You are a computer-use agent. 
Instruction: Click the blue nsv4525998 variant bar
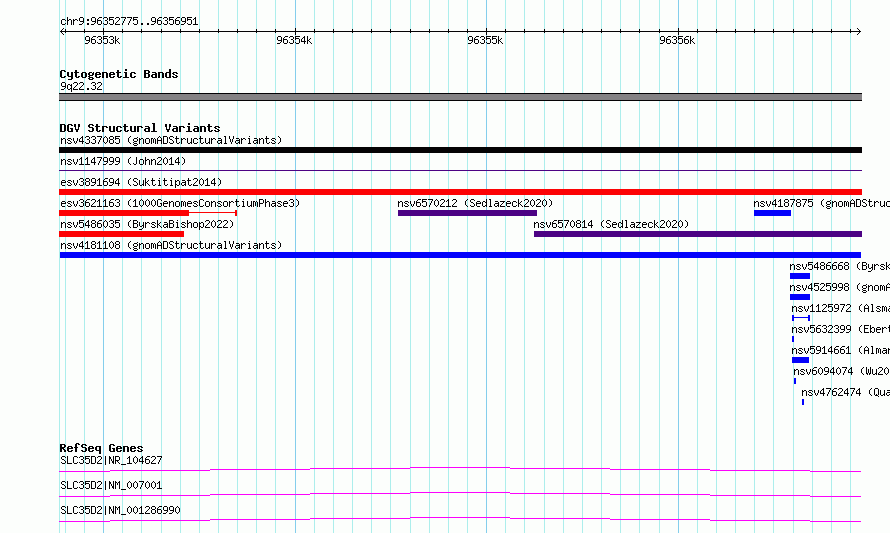(800, 297)
